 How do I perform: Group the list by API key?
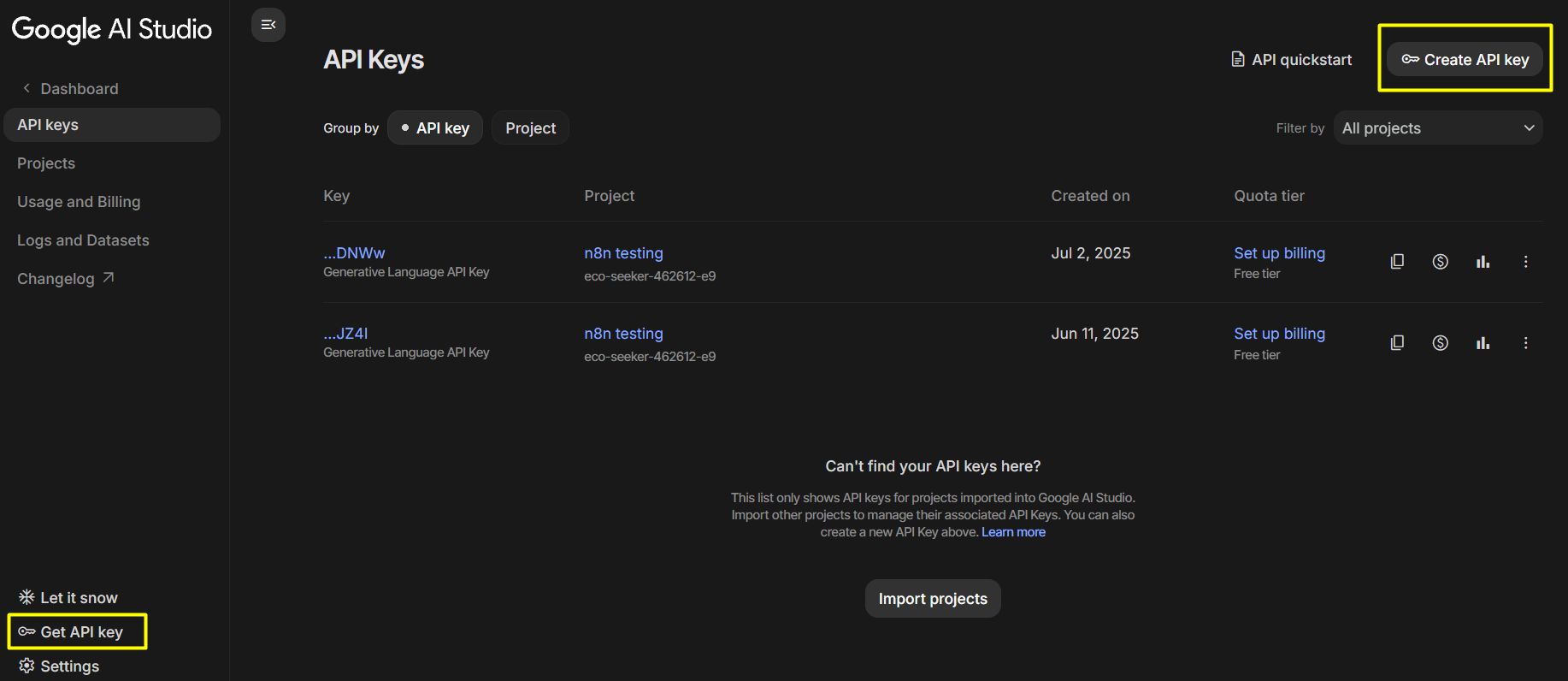click(435, 127)
